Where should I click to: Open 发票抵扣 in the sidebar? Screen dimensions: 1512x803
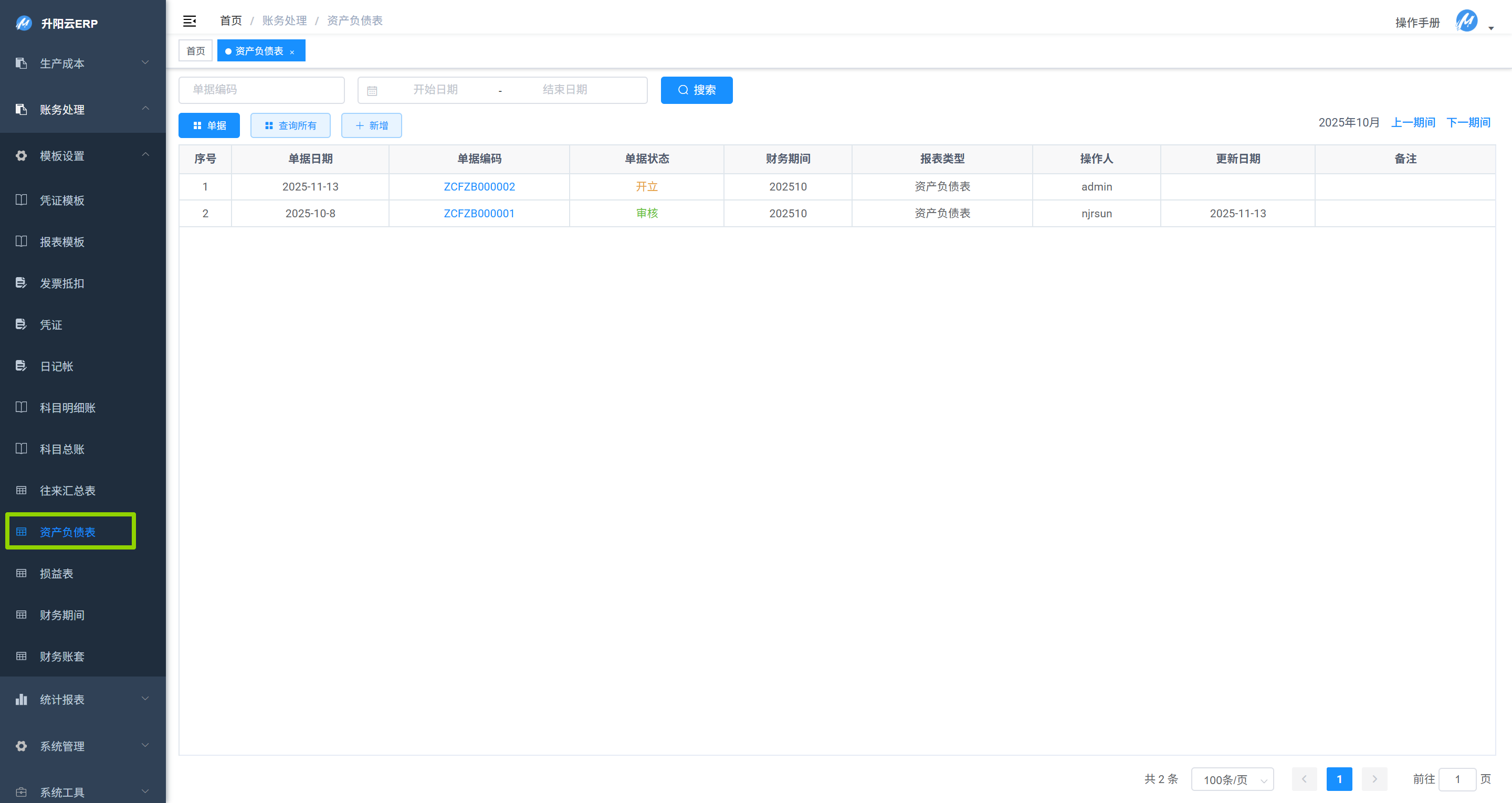point(61,283)
